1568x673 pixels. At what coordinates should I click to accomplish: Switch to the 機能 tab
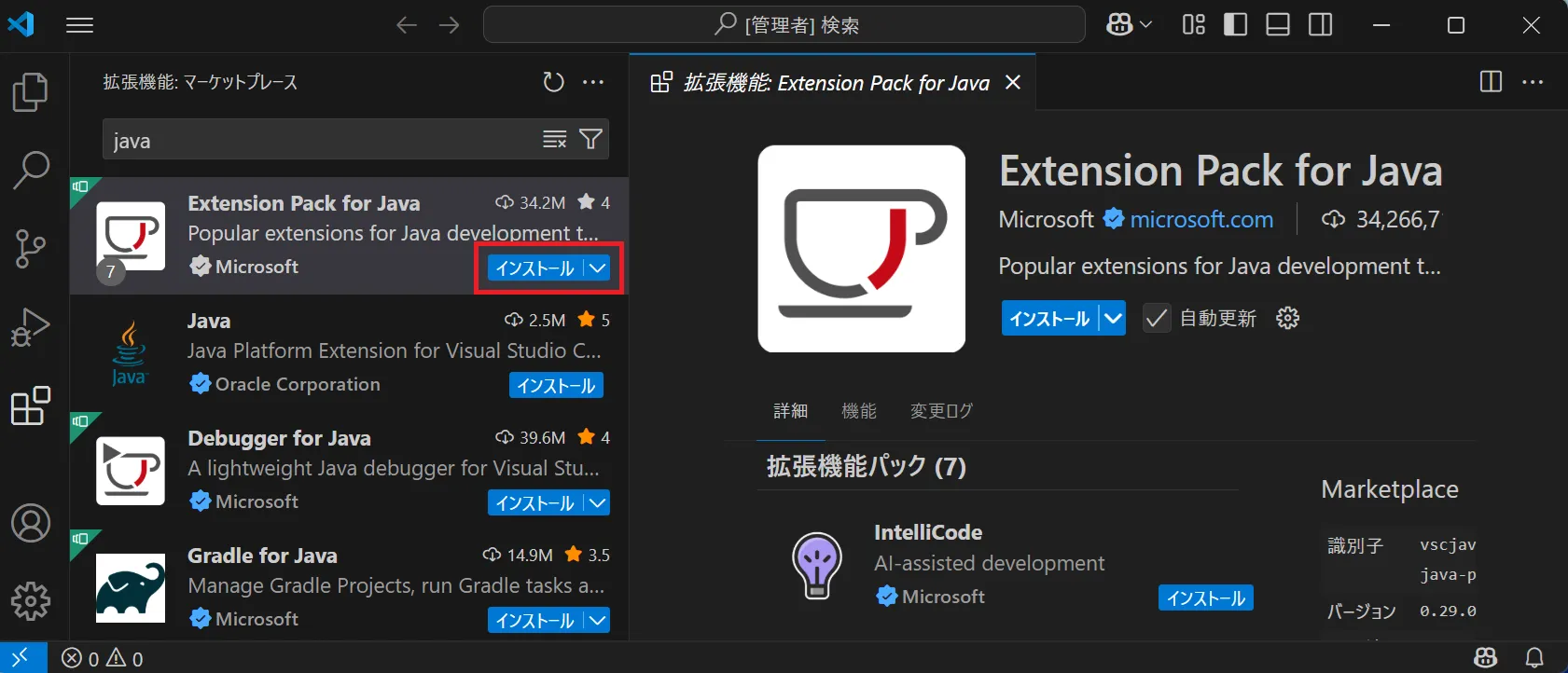tap(859, 411)
